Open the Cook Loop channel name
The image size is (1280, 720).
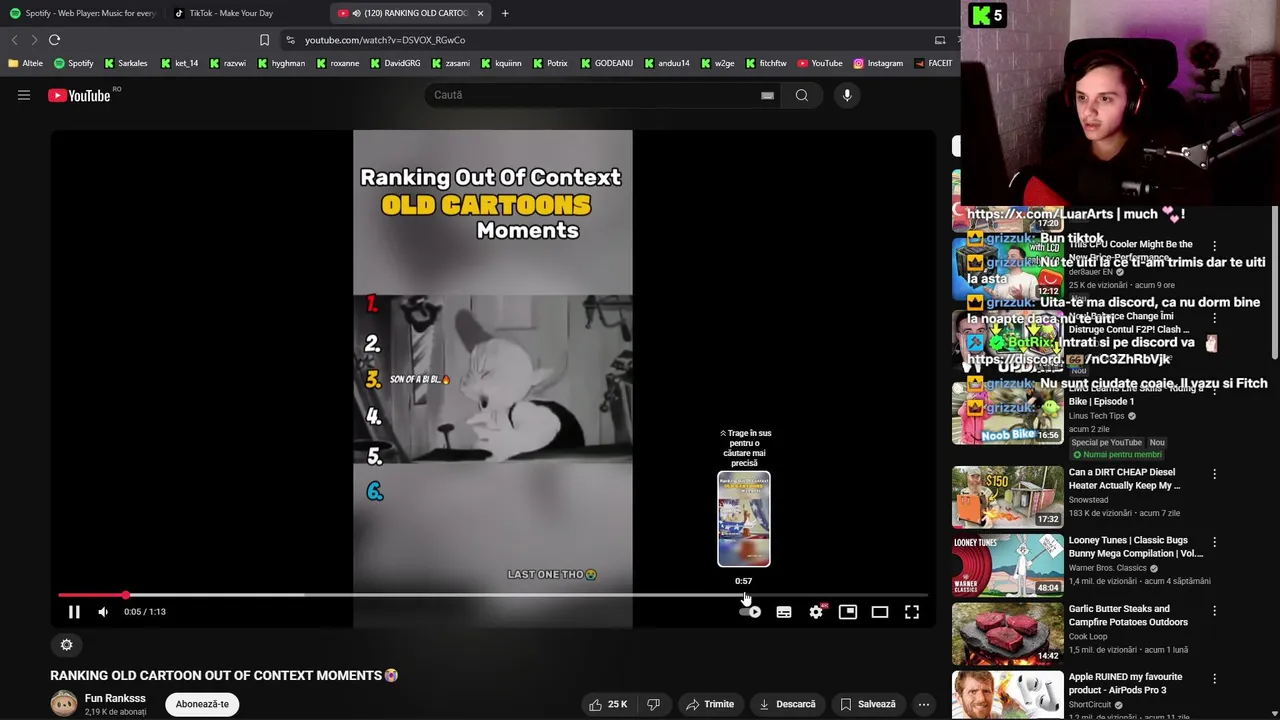pos(1089,636)
